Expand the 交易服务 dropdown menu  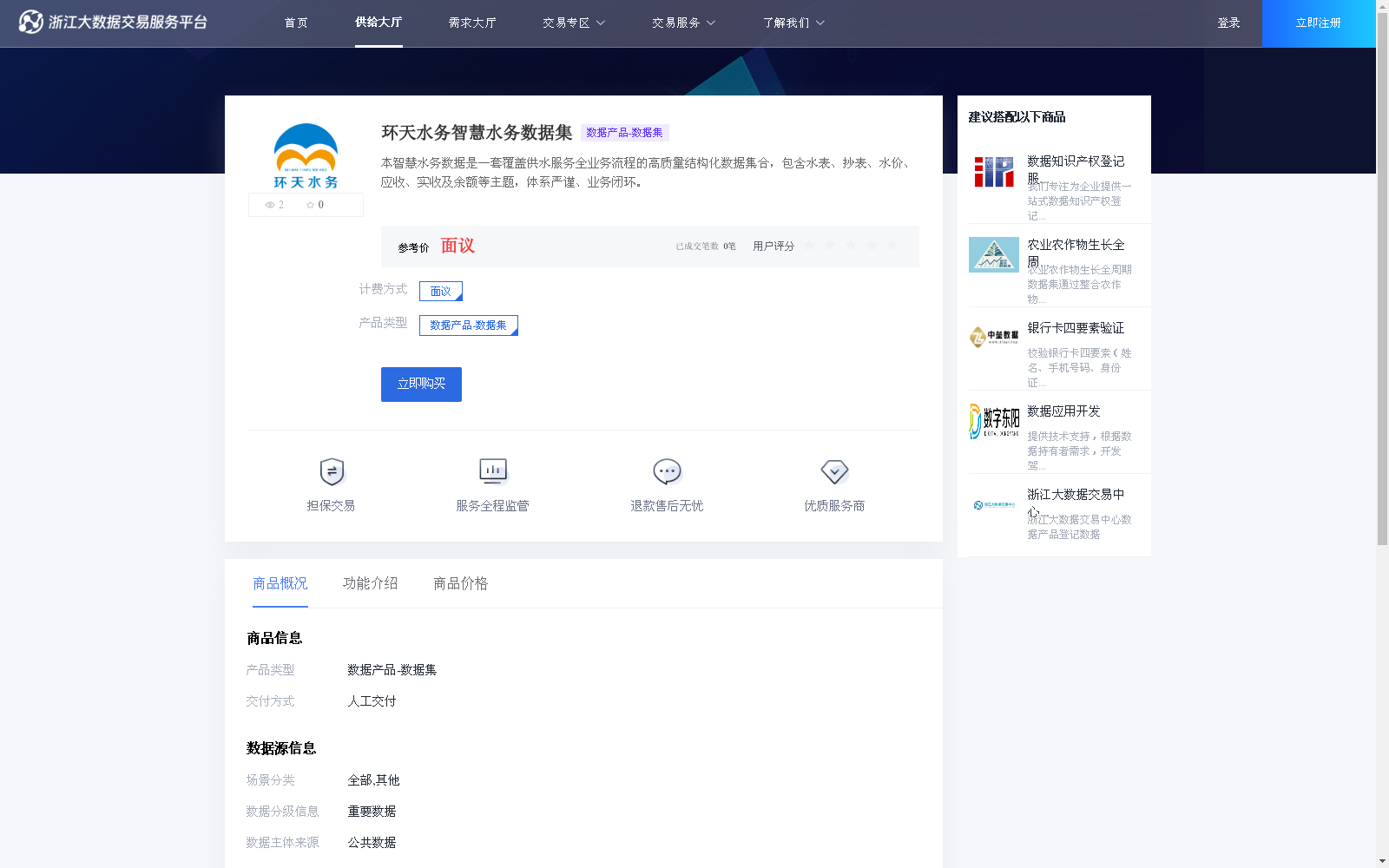tap(684, 23)
